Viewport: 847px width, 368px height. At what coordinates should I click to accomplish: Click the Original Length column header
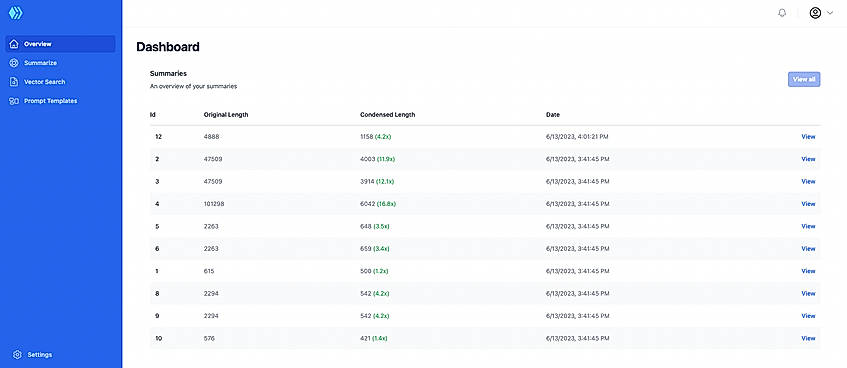[x=226, y=115]
